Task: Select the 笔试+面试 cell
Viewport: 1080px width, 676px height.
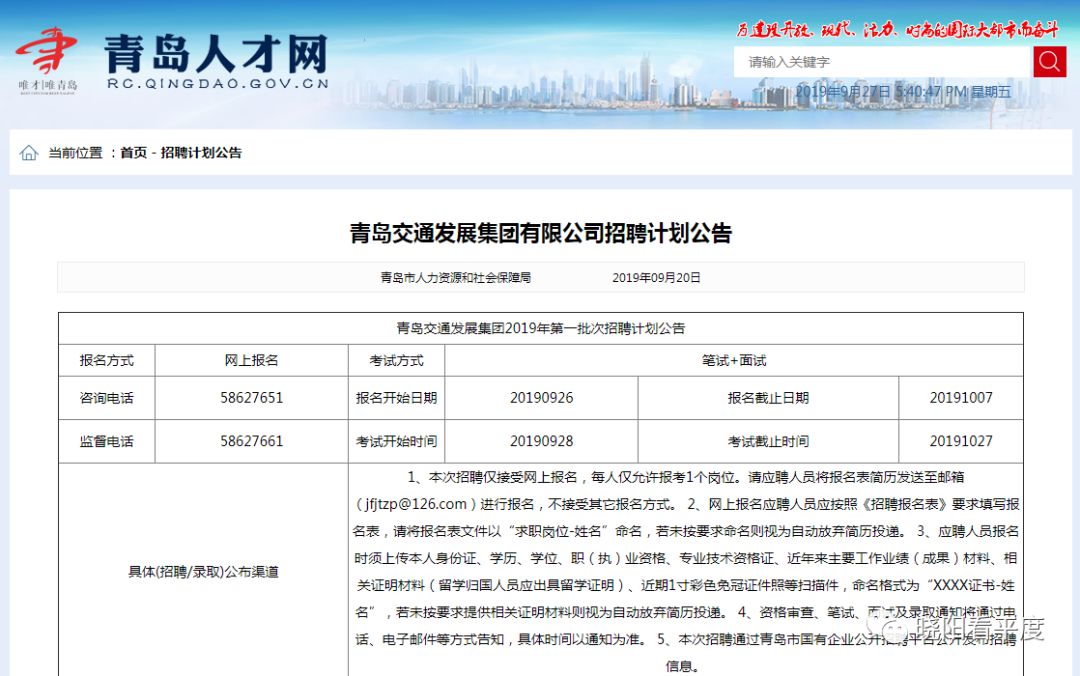Action: point(734,360)
